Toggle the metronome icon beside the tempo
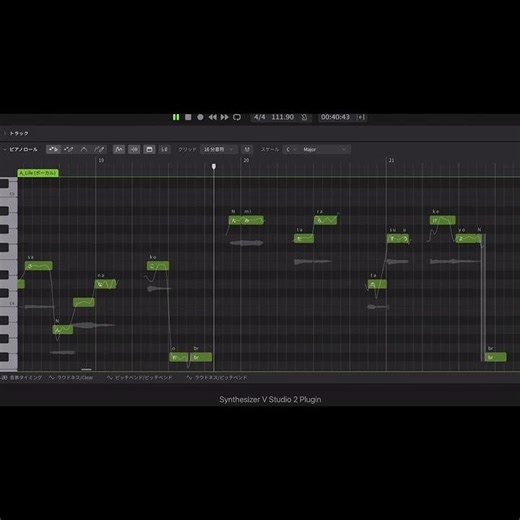This screenshot has width=520, height=520. 304,117
